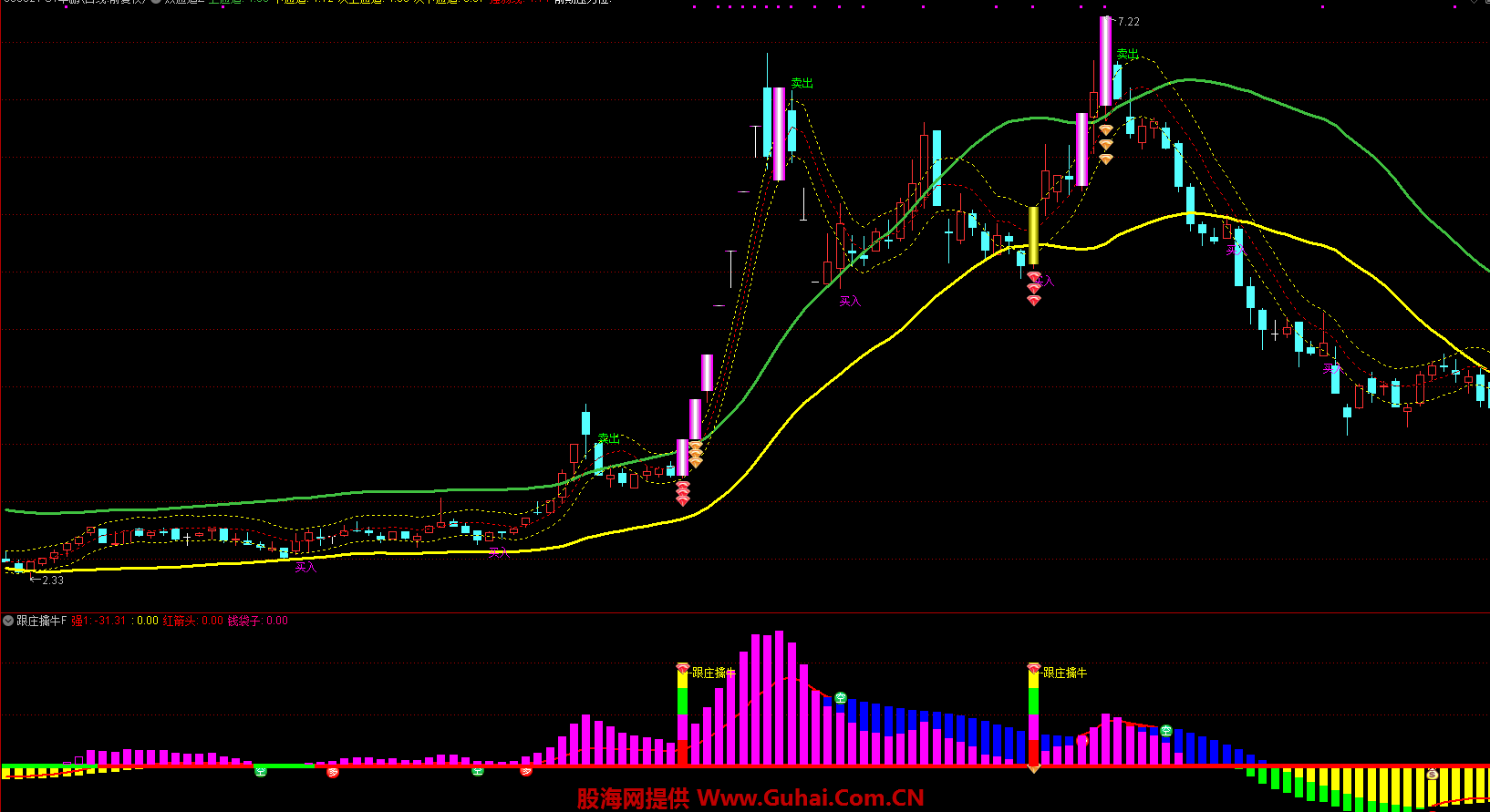Click the second 跟庄擒牛 signal label

(x=1065, y=673)
